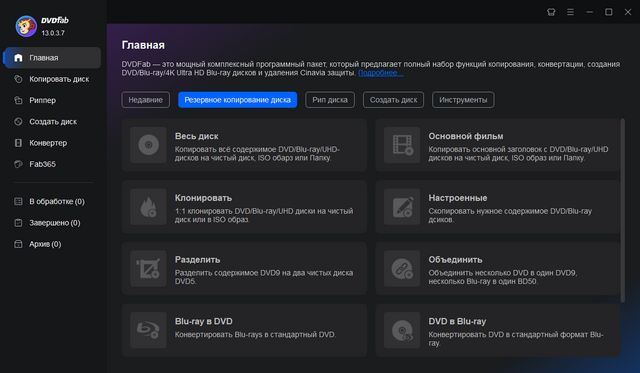Open Создать диск in the sidebar
Image resolution: width=640 pixels, height=373 pixels.
[53, 122]
